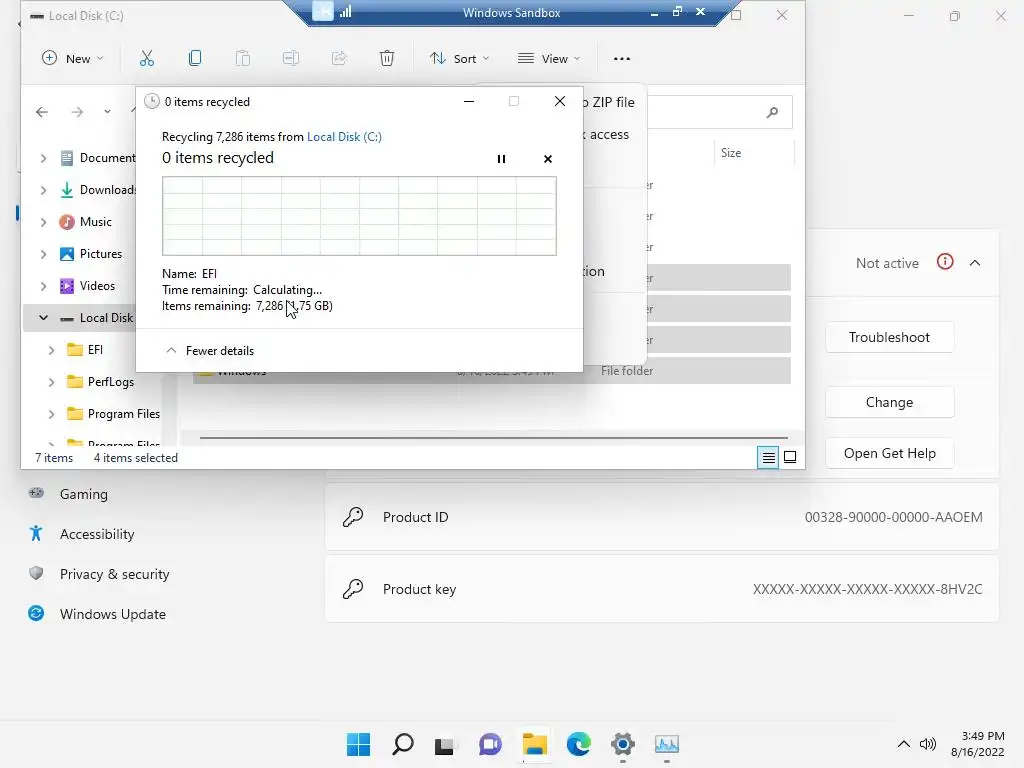This screenshot has width=1024, height=768.
Task: Open Accessibility in Settings sidebar
Action: click(x=97, y=534)
